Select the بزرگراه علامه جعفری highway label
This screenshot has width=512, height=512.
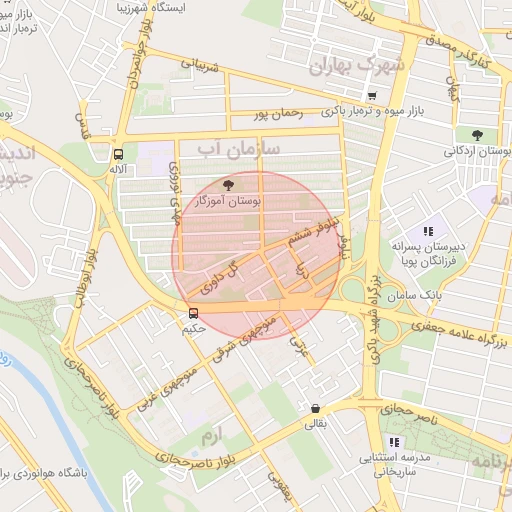coord(459,334)
